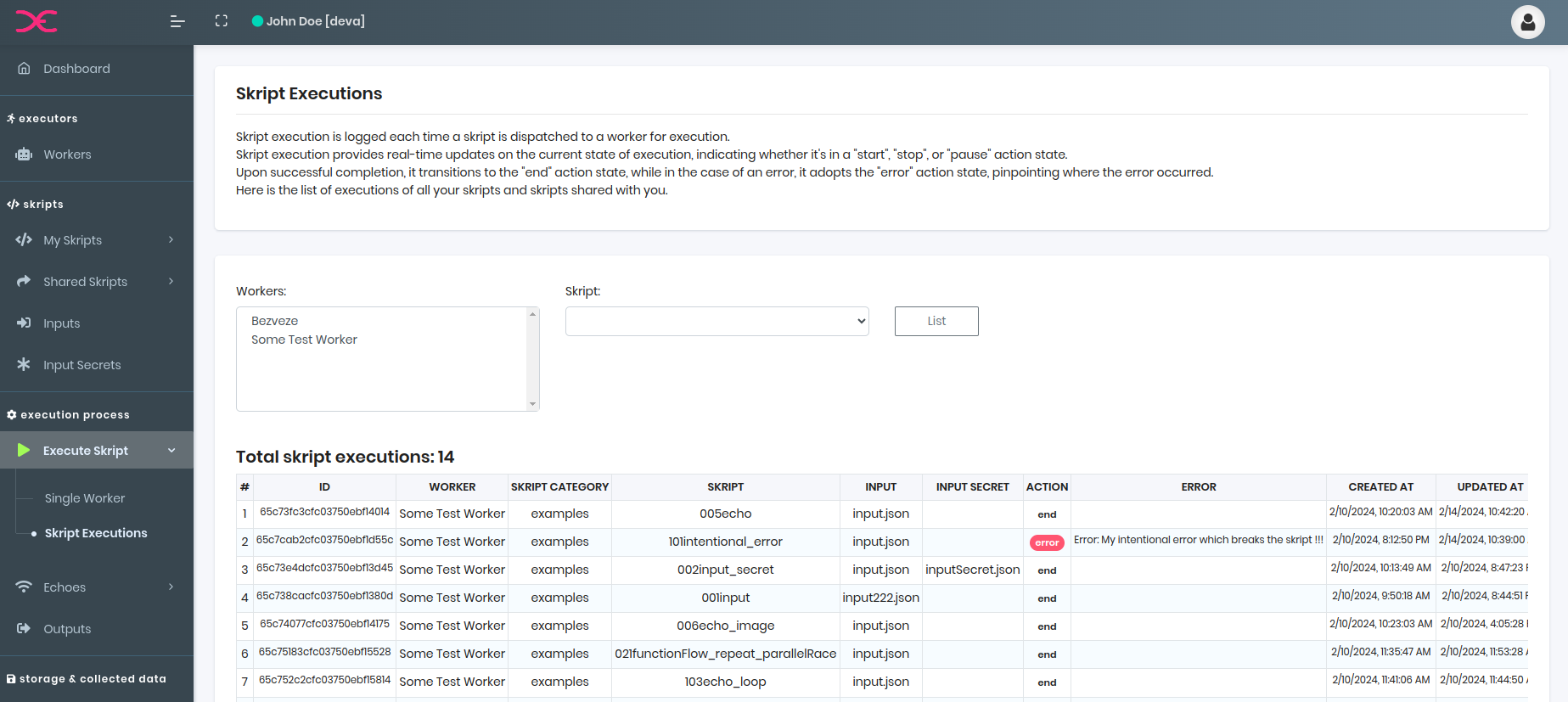Click skript name 002input_secret

click(x=725, y=570)
